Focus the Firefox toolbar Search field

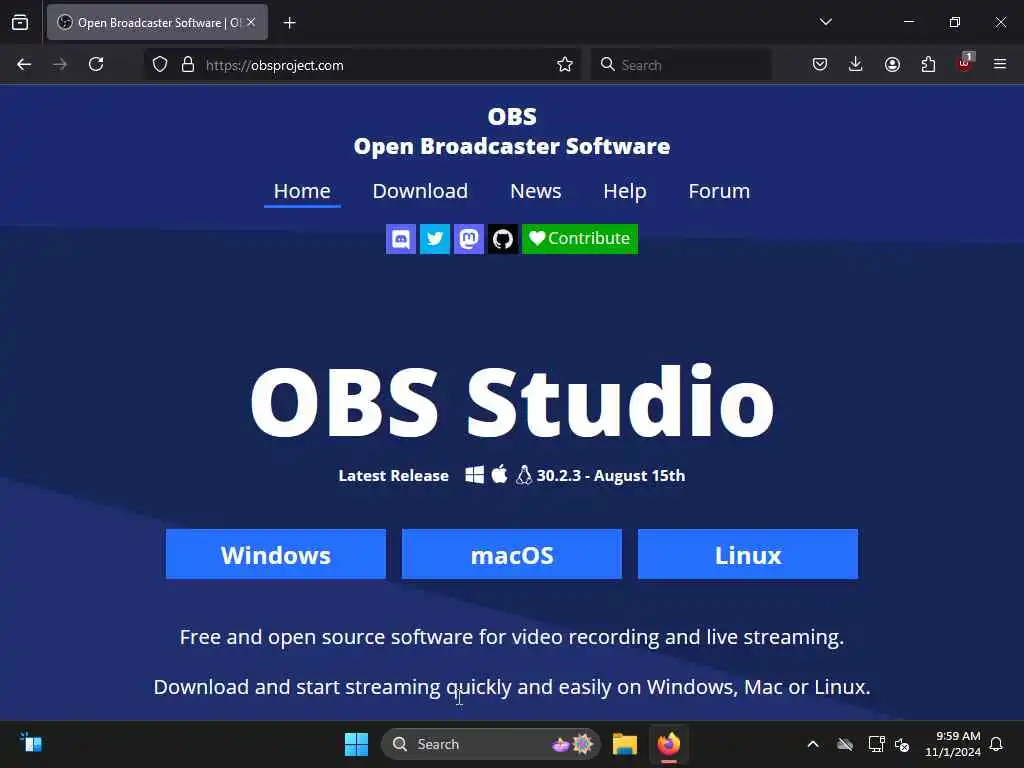tap(681, 65)
